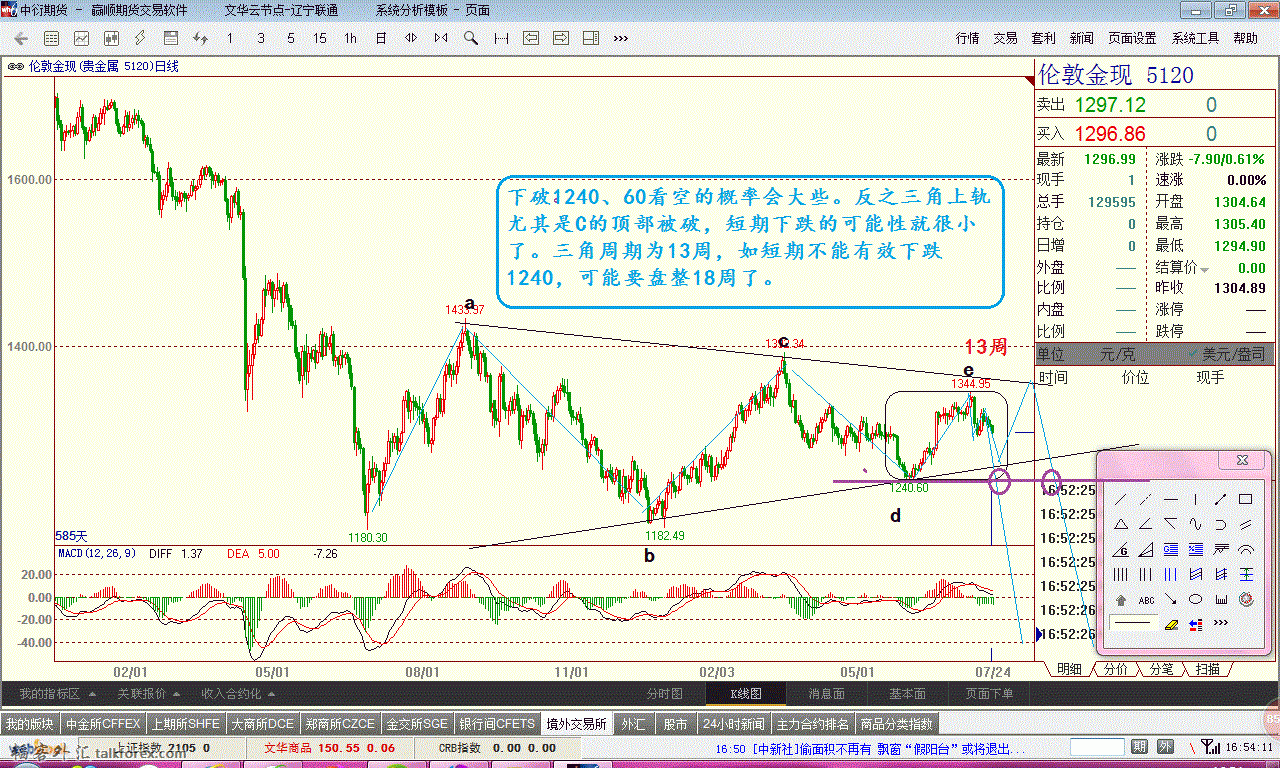Select the vertical line drawing tool

point(1196,499)
